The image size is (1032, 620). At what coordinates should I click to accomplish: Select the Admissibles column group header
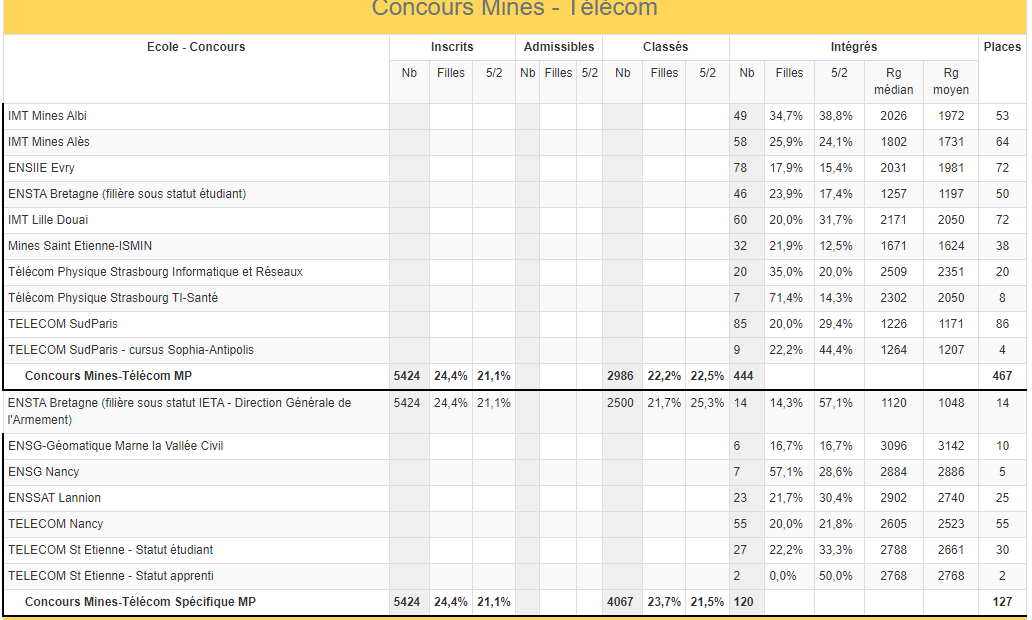pyautogui.click(x=559, y=47)
